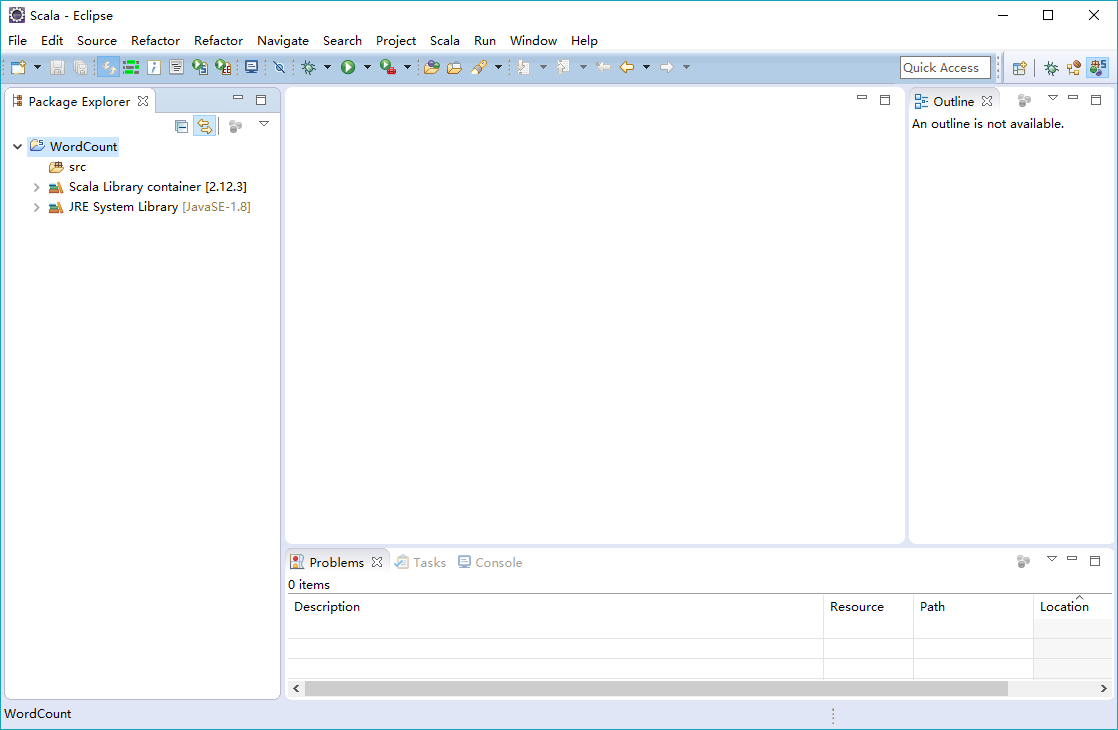Maximize the Package Explorer view
This screenshot has width=1118, height=730.
(261, 100)
